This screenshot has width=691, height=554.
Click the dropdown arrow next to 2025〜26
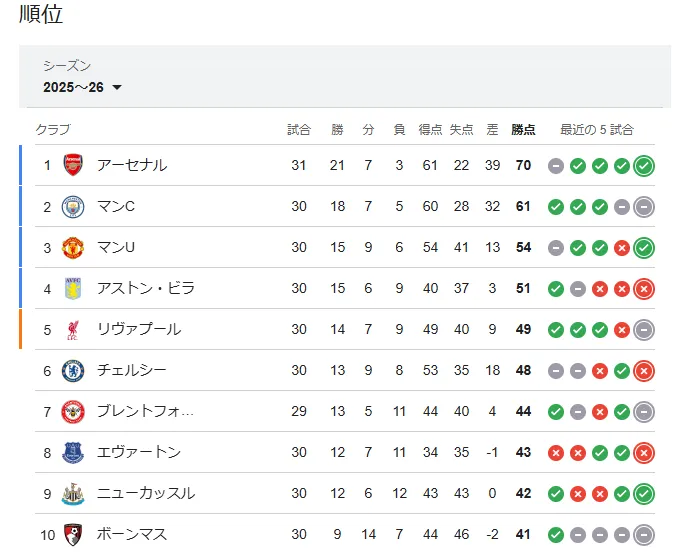pos(117,88)
